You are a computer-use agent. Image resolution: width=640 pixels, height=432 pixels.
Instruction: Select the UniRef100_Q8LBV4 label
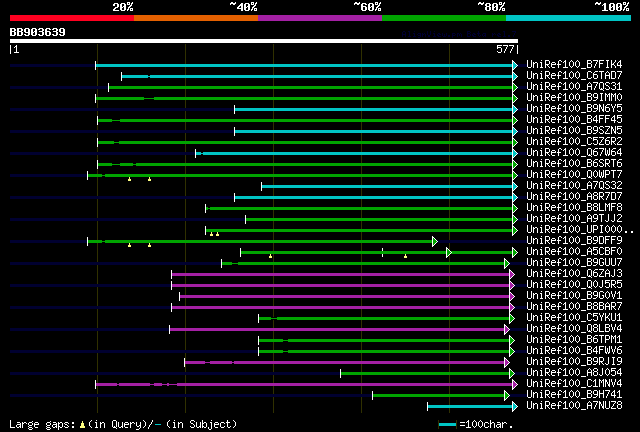click(x=574, y=329)
